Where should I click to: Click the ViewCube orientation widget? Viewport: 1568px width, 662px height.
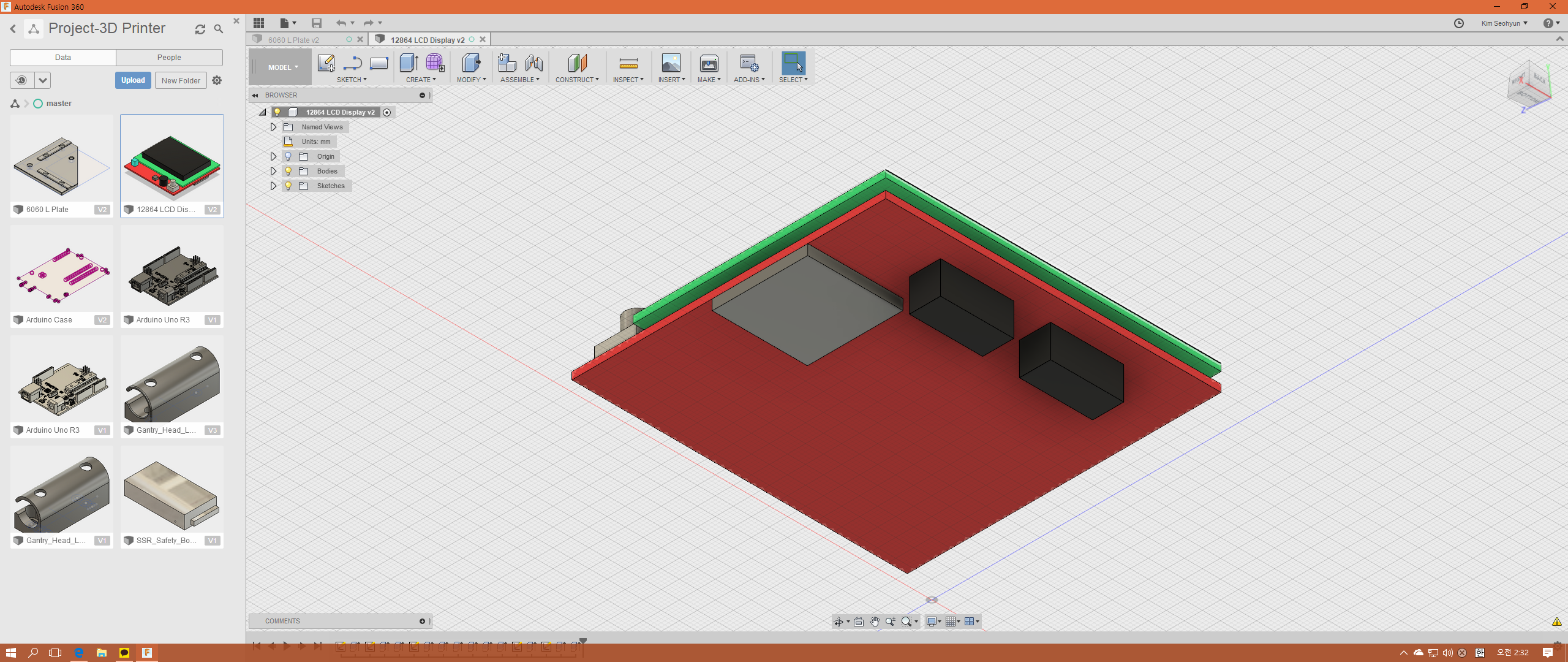(x=1529, y=86)
